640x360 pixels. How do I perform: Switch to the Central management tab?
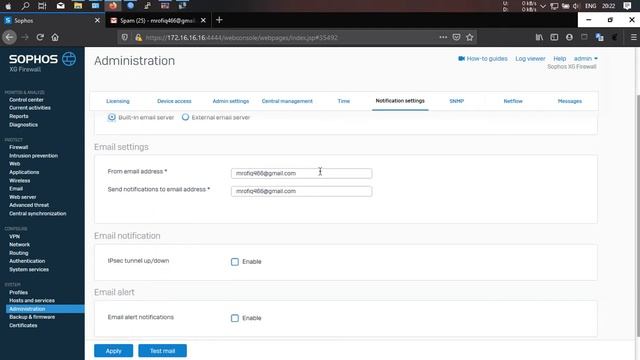click(287, 101)
